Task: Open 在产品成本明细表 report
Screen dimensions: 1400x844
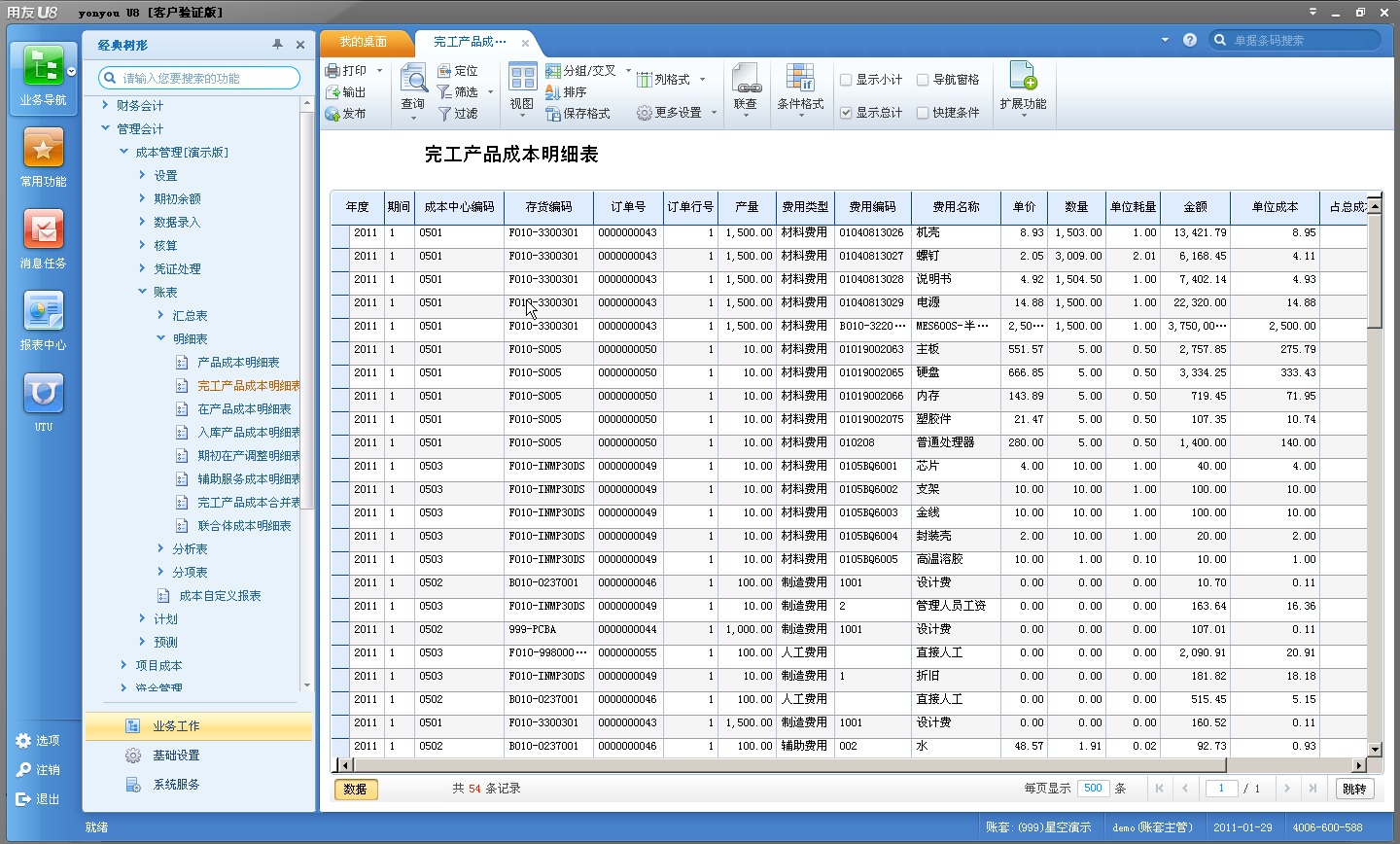Action: click(244, 409)
